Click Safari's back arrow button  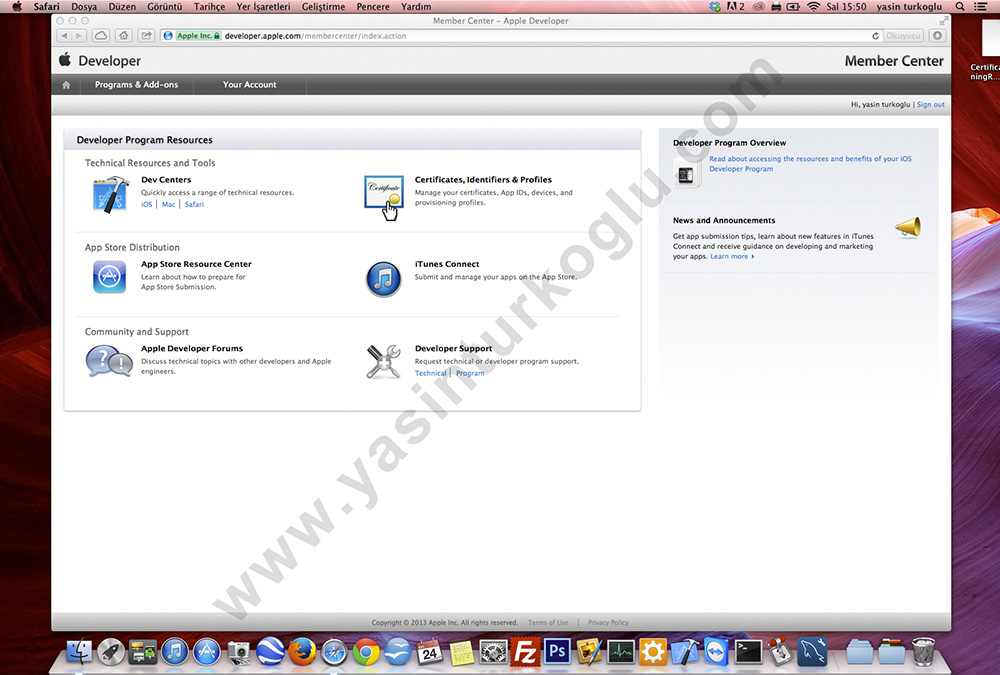coord(64,36)
